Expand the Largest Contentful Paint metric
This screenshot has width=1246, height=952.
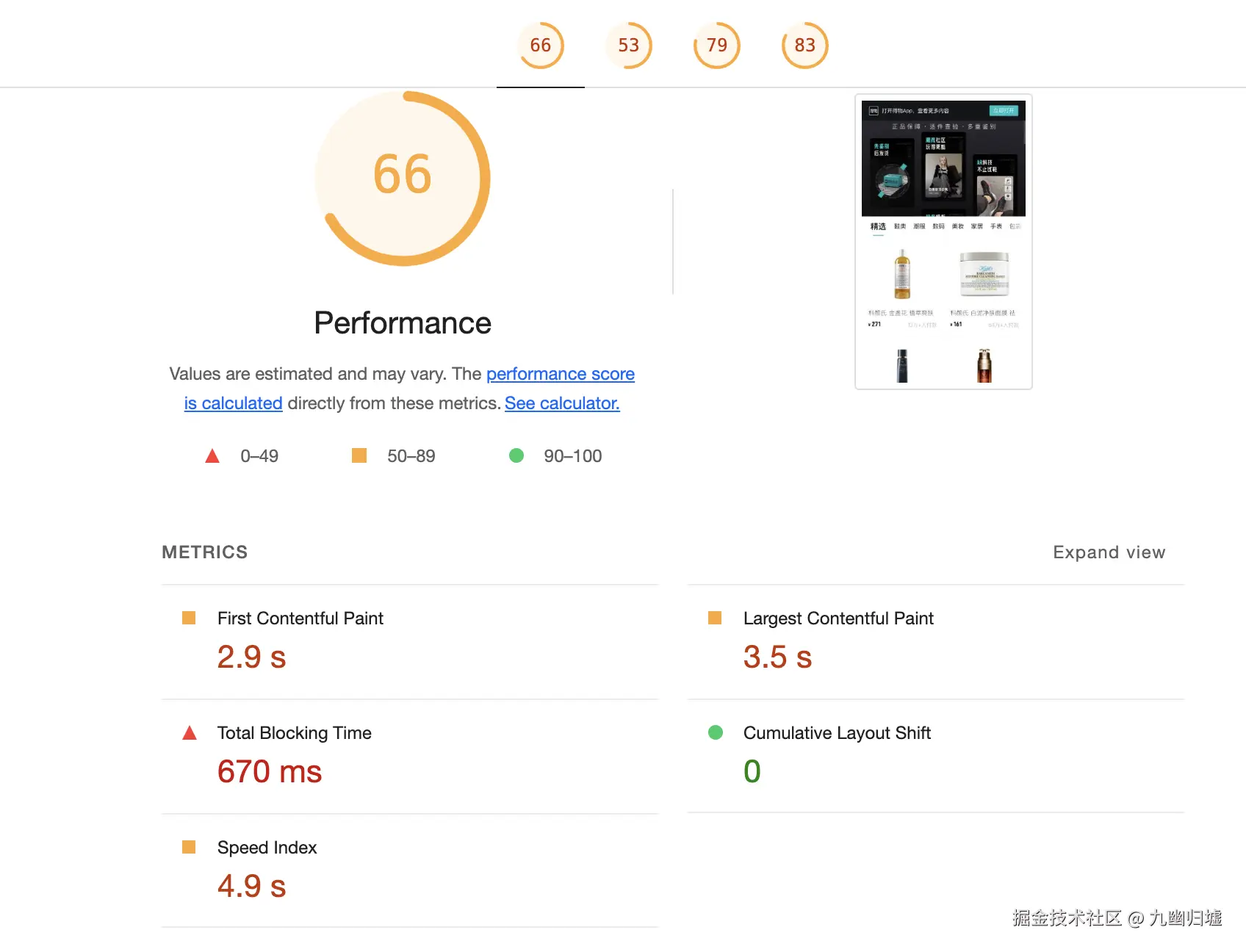[x=838, y=619]
